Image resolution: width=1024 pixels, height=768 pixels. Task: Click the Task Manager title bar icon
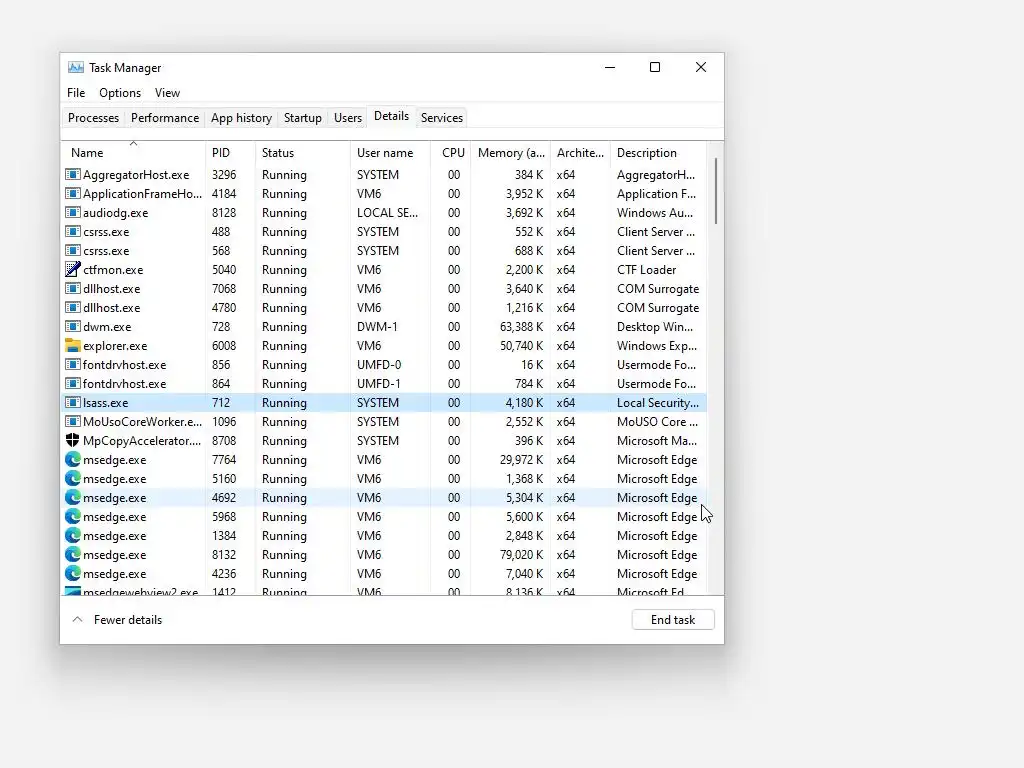[x=76, y=67]
